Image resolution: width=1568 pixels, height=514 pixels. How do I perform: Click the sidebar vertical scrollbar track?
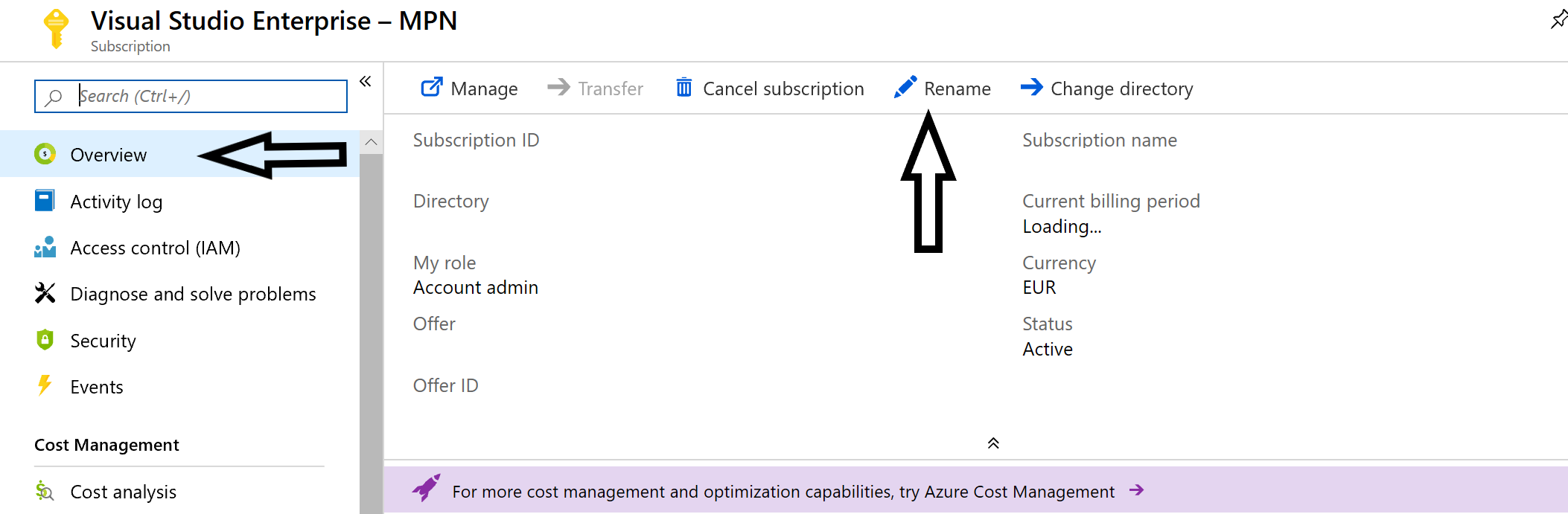pos(371,334)
